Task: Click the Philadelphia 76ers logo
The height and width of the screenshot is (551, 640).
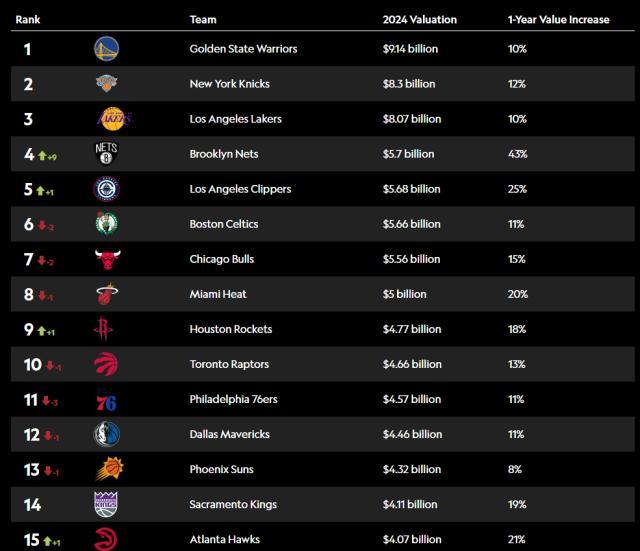Action: pos(106,400)
